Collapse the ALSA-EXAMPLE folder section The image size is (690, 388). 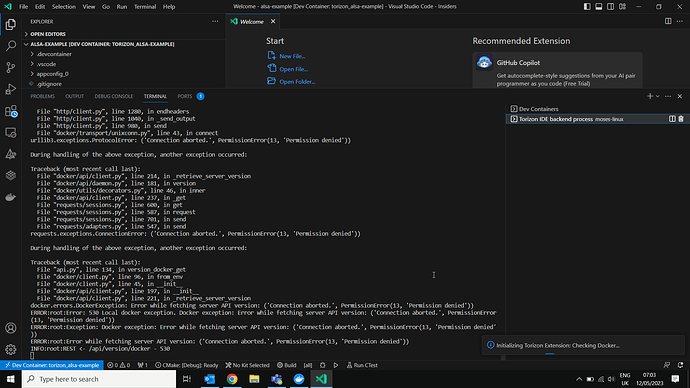[x=124, y=44]
